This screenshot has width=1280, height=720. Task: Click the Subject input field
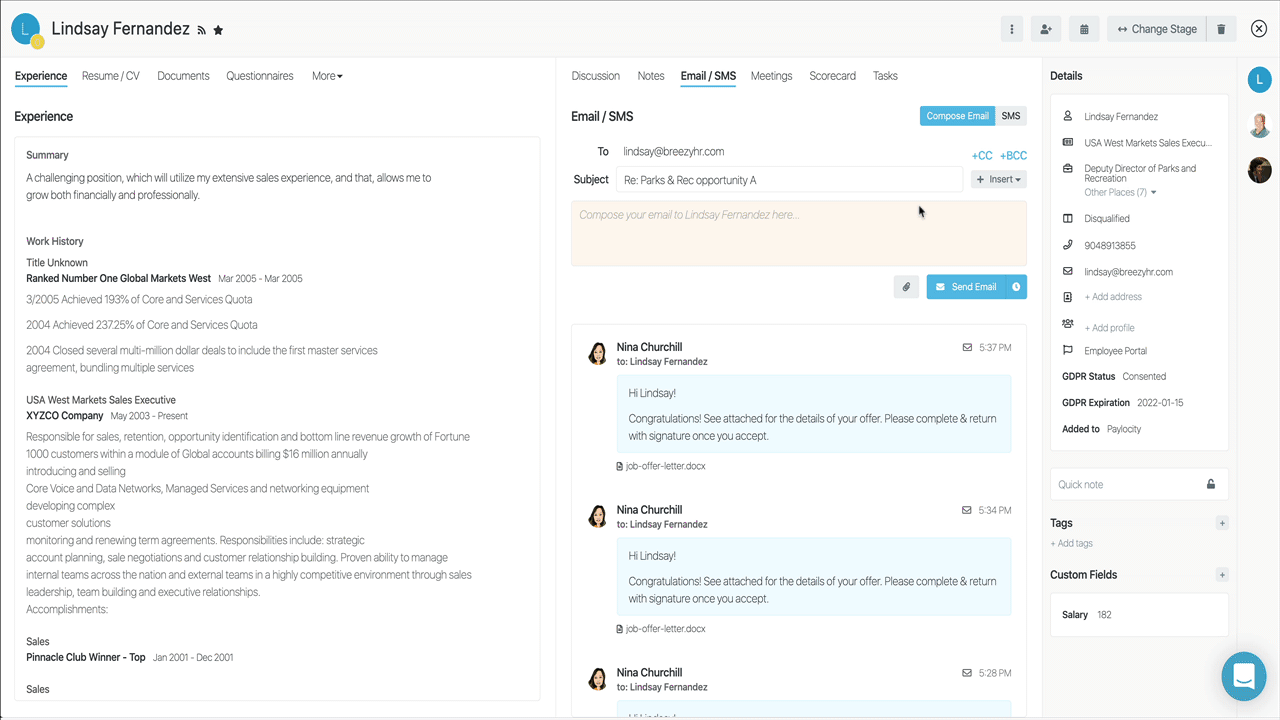pyautogui.click(x=789, y=180)
